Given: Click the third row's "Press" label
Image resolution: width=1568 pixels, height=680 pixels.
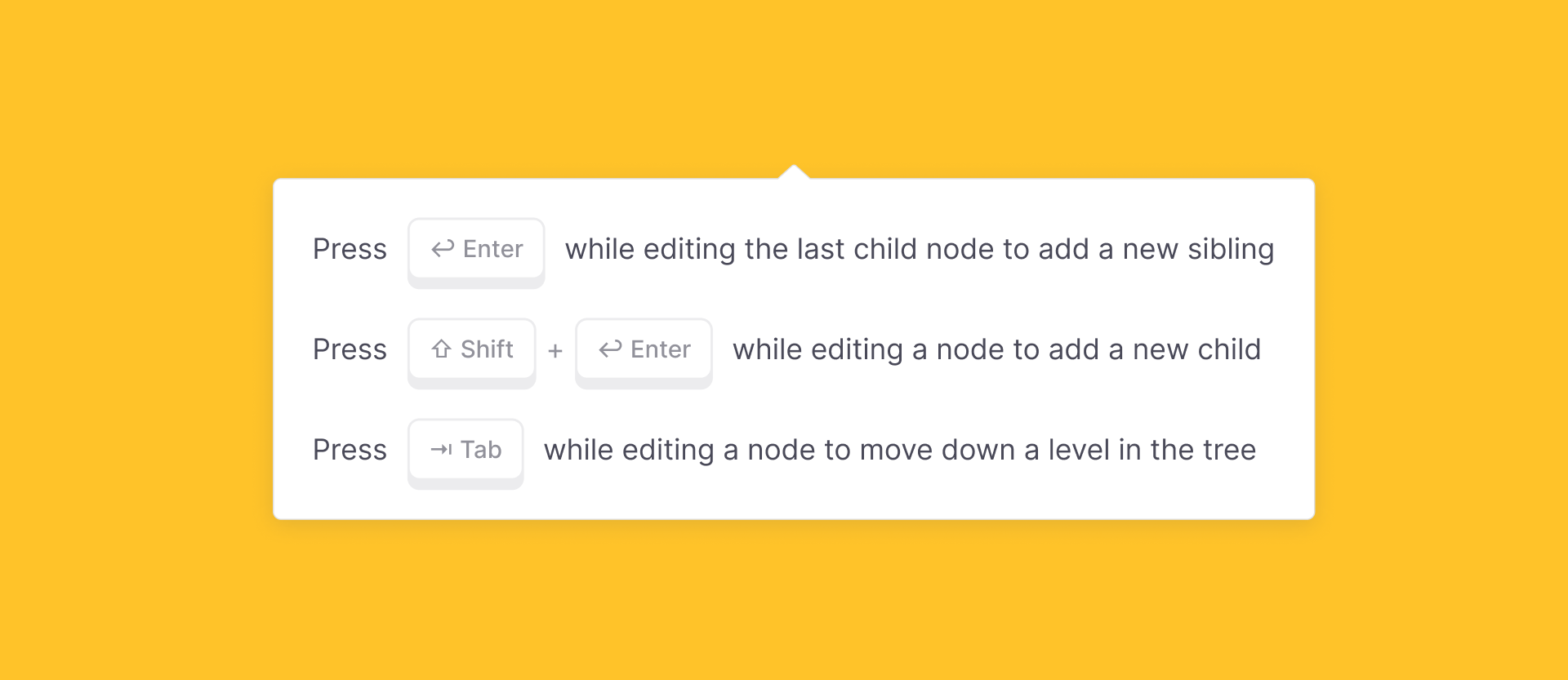Looking at the screenshot, I should (350, 450).
